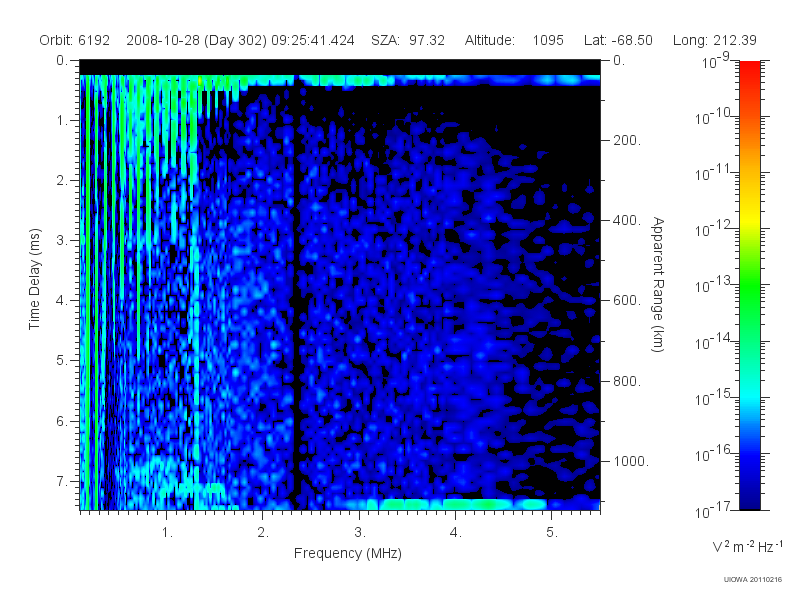Click the 2. tick label on frequency axis
This screenshot has width=800, height=600.
coord(263,533)
